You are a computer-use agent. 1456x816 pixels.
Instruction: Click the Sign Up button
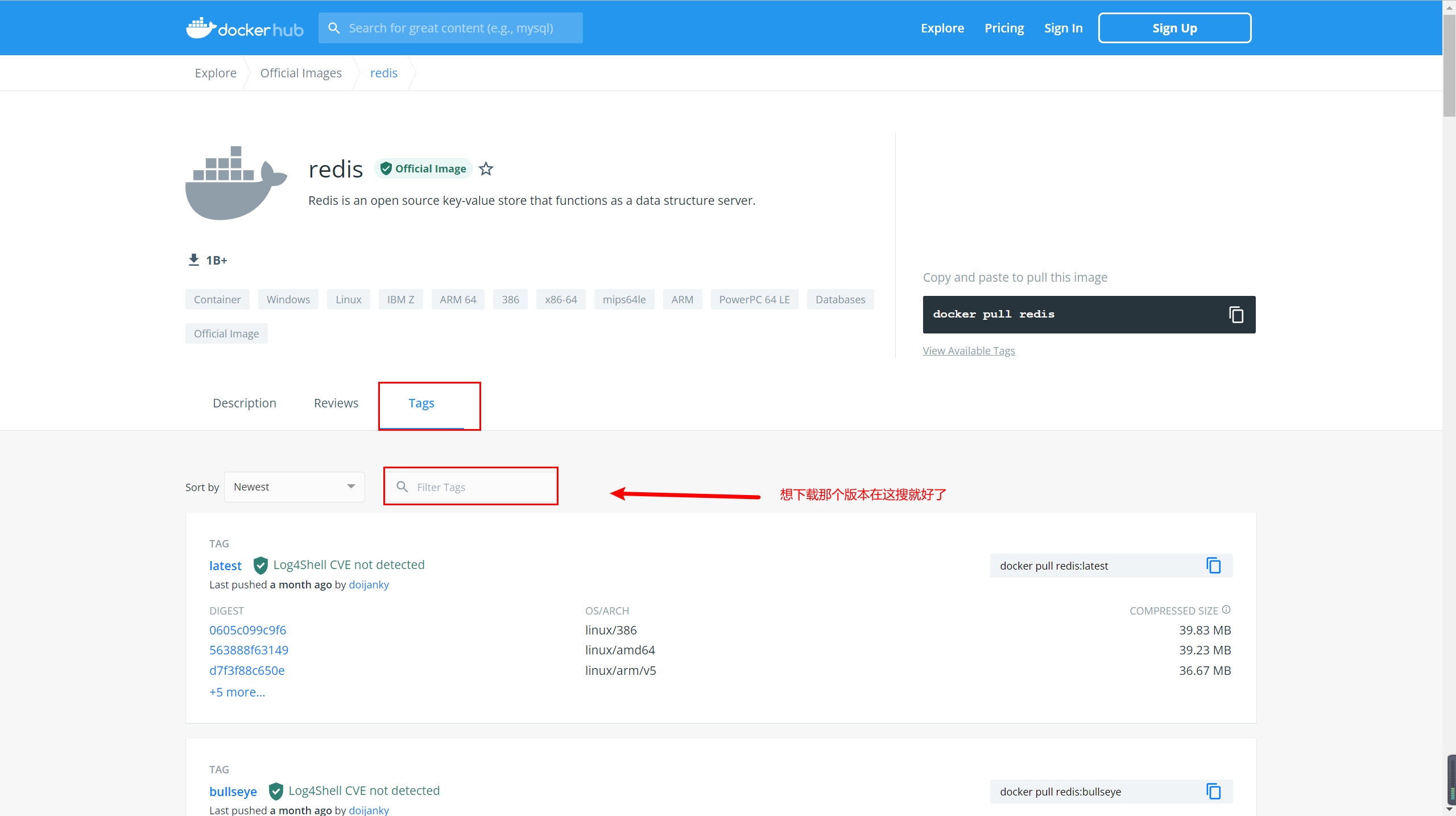(x=1174, y=28)
